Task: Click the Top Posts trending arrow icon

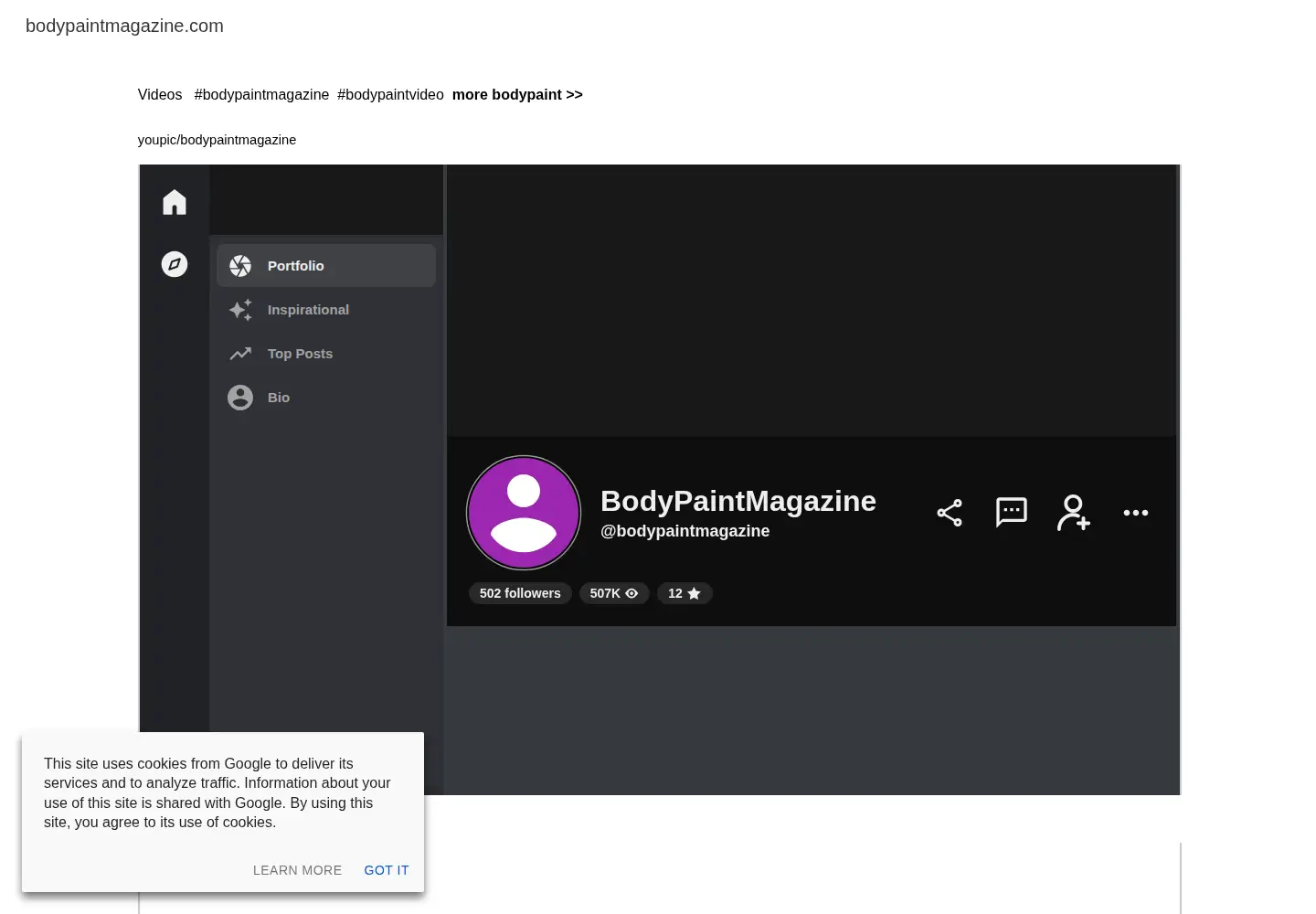Action: [x=240, y=354]
